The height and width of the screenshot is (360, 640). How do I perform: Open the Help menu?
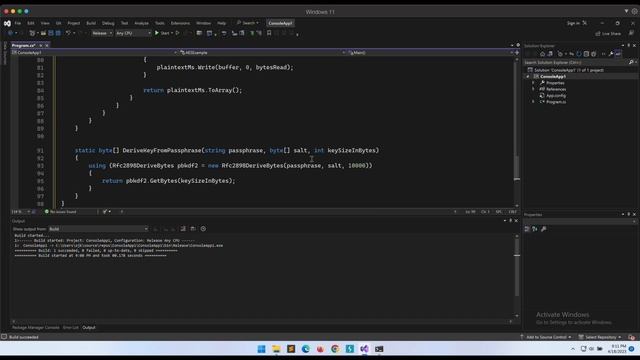(x=222, y=23)
